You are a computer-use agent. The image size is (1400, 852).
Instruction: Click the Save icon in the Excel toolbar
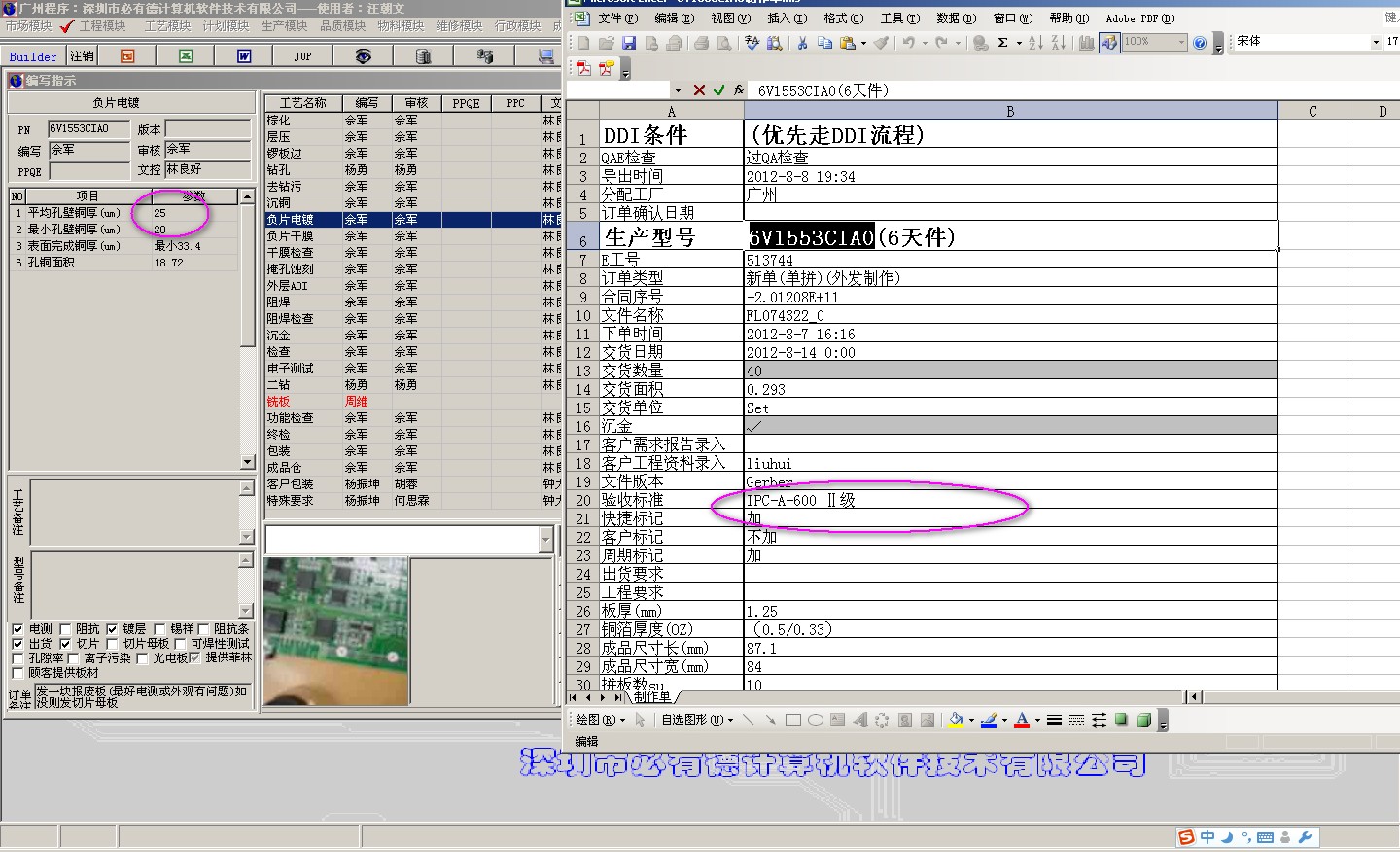coord(629,43)
